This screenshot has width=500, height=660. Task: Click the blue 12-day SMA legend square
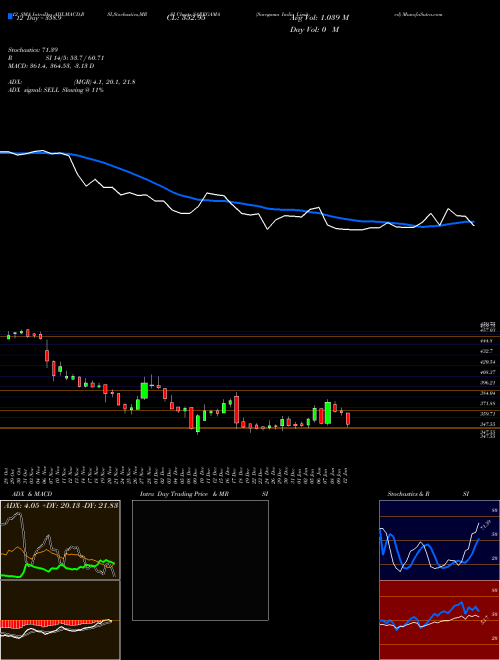(x=11, y=16)
